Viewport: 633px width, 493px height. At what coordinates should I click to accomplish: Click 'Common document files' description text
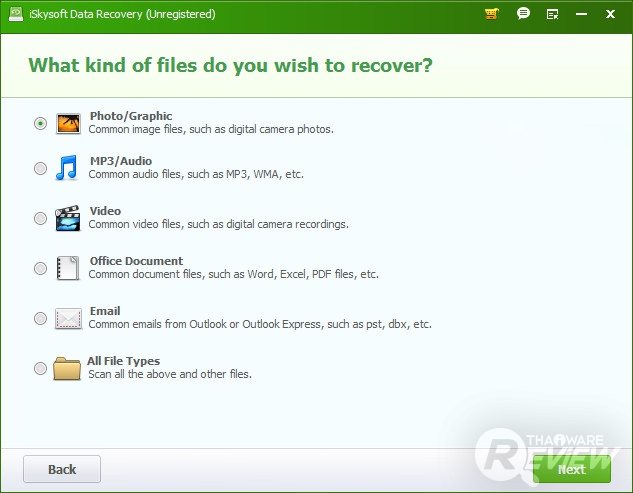233,274
